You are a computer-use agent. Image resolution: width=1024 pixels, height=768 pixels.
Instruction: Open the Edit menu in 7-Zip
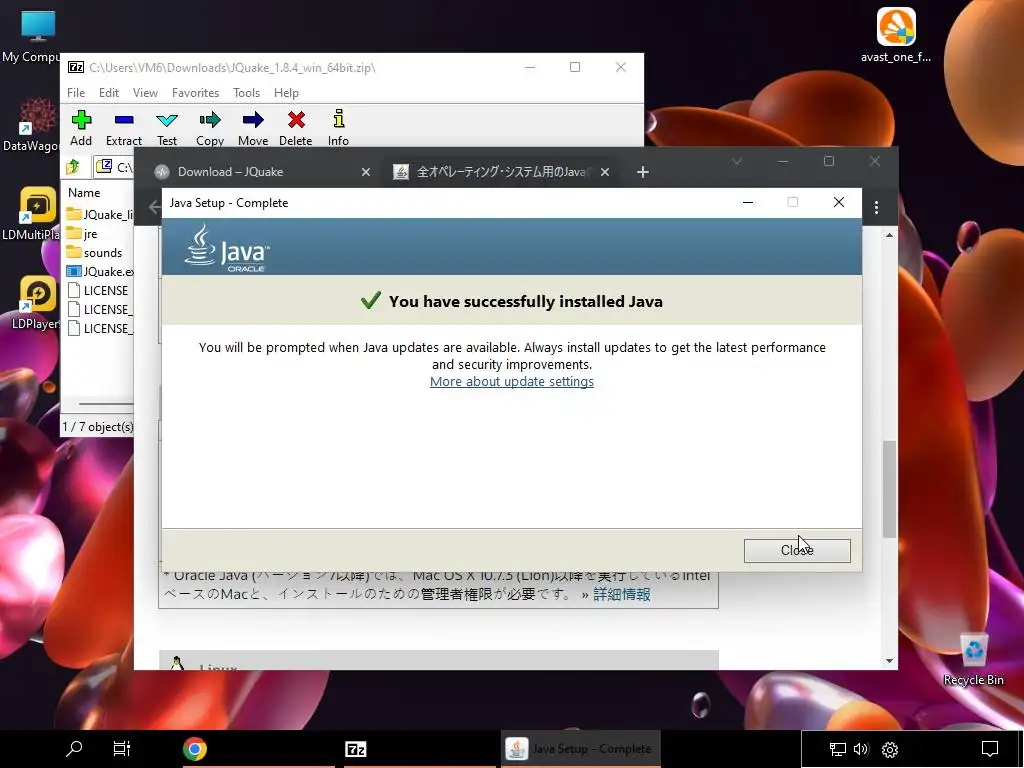coord(108,93)
